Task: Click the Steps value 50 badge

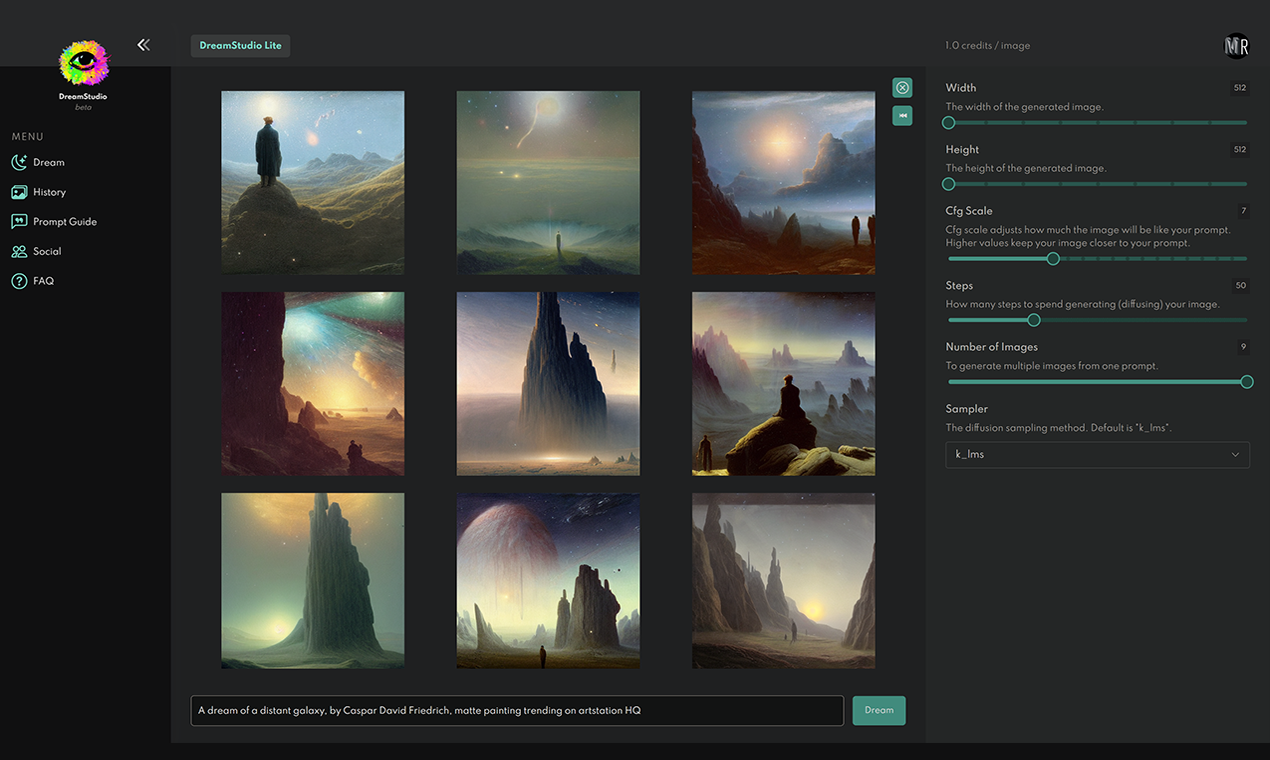Action: pos(1241,285)
